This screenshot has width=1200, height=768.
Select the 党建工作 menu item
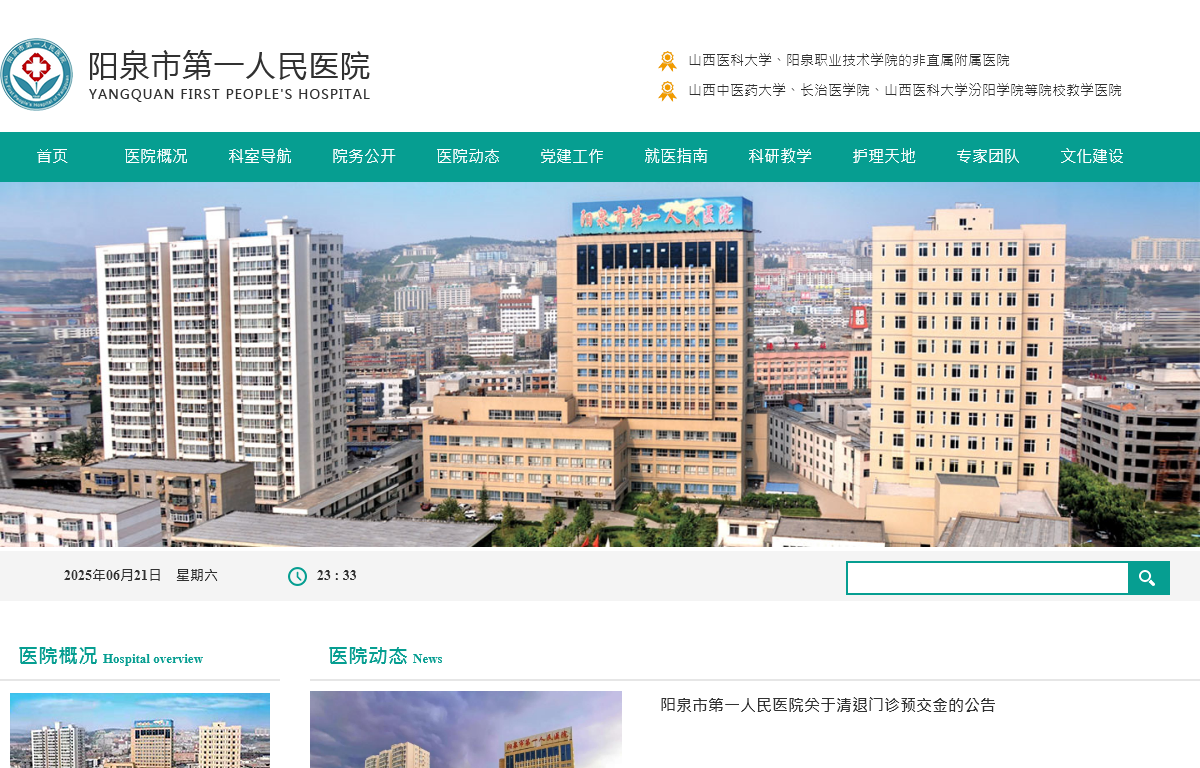click(x=572, y=156)
